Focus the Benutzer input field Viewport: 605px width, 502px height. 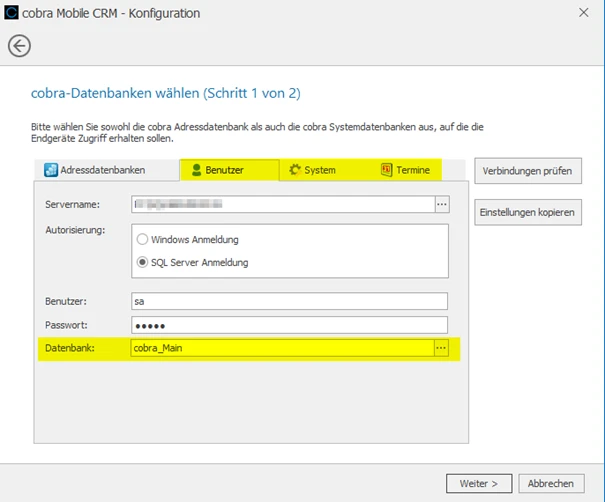(x=289, y=301)
